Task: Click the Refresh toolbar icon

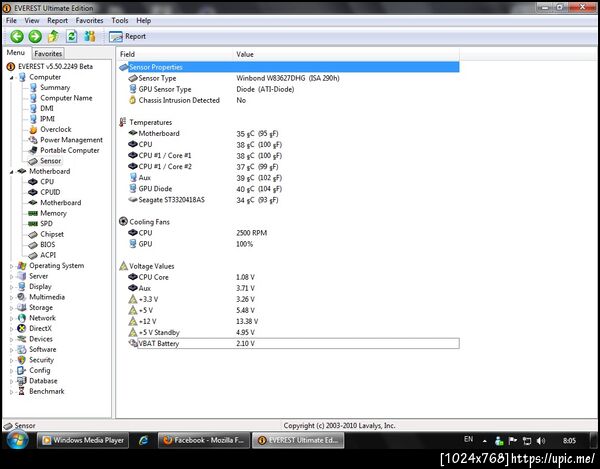Action: [72, 37]
